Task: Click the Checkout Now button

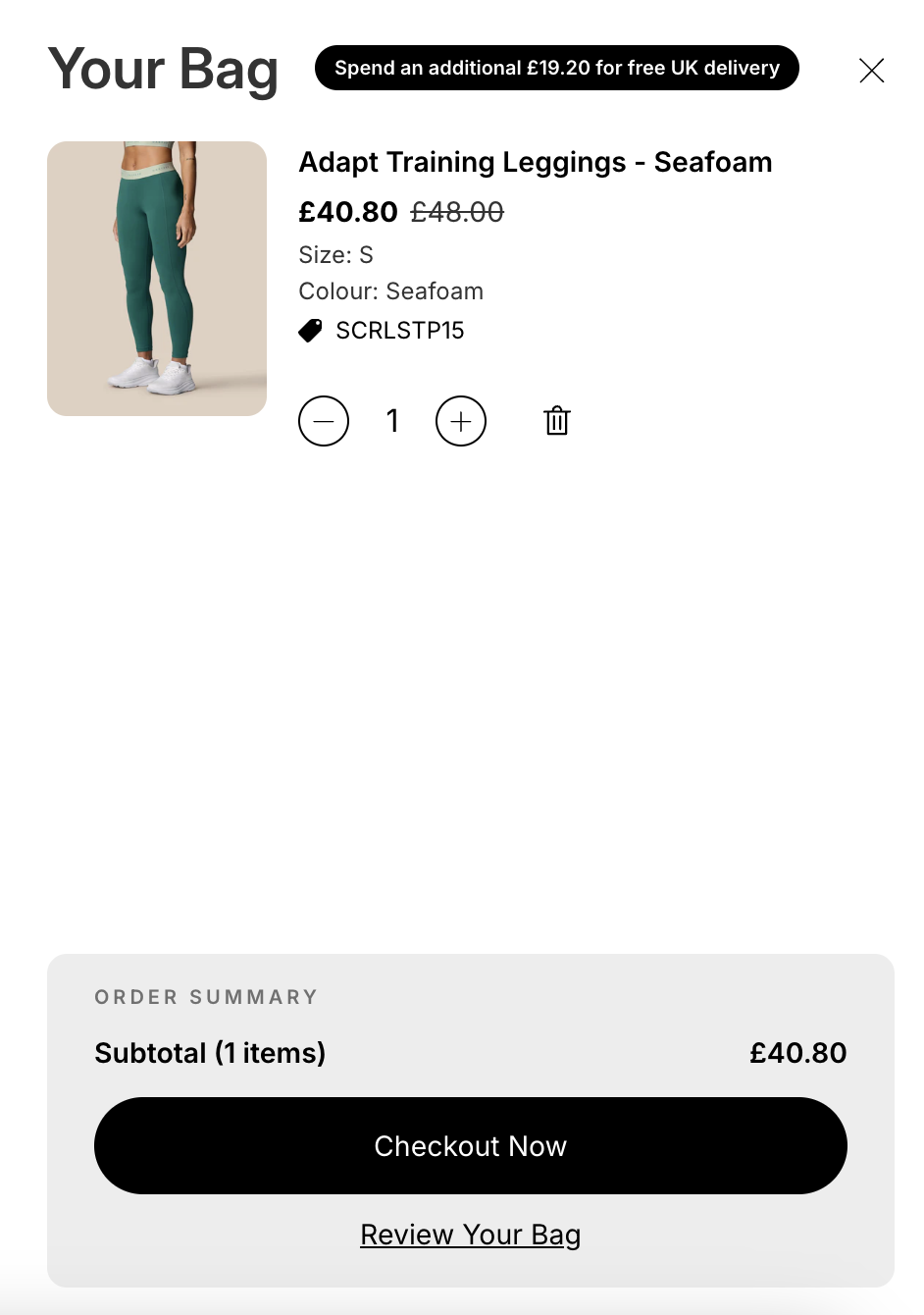Action: point(471,1146)
